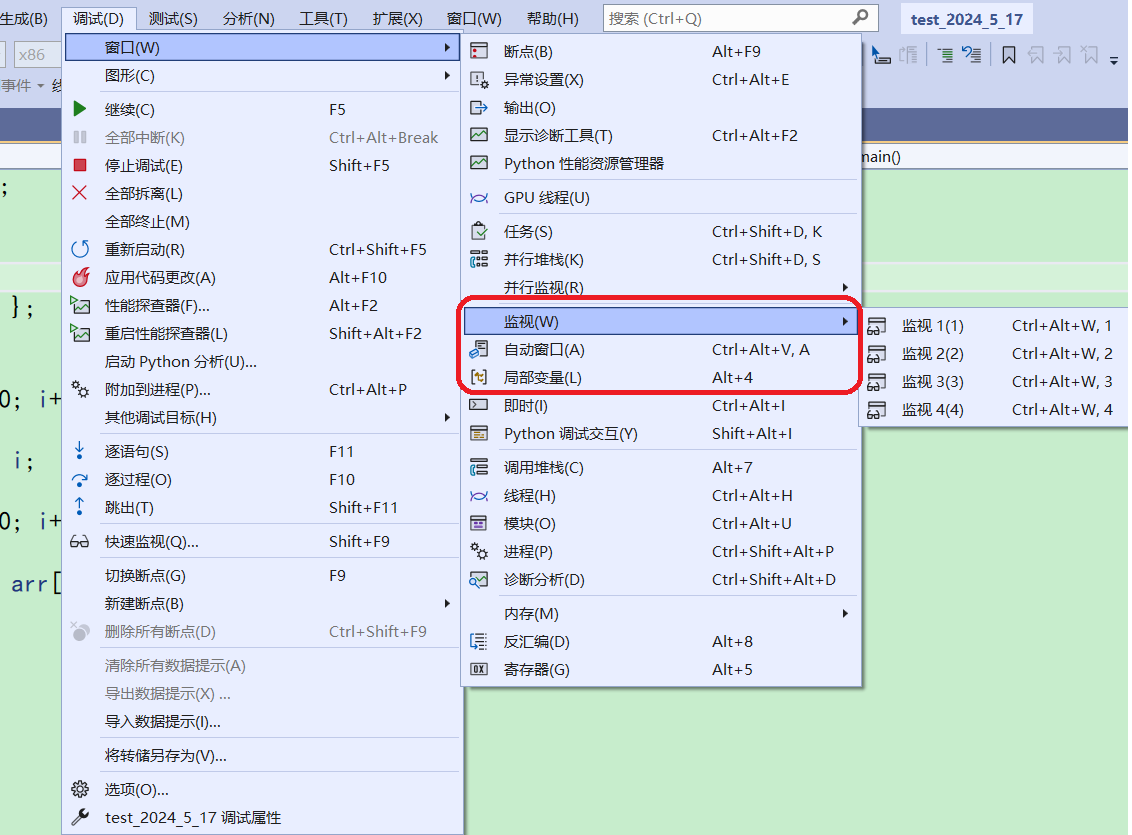The image size is (1132, 835).
Task: Click the Step Out up-arrow icon
Action: click(x=79, y=507)
